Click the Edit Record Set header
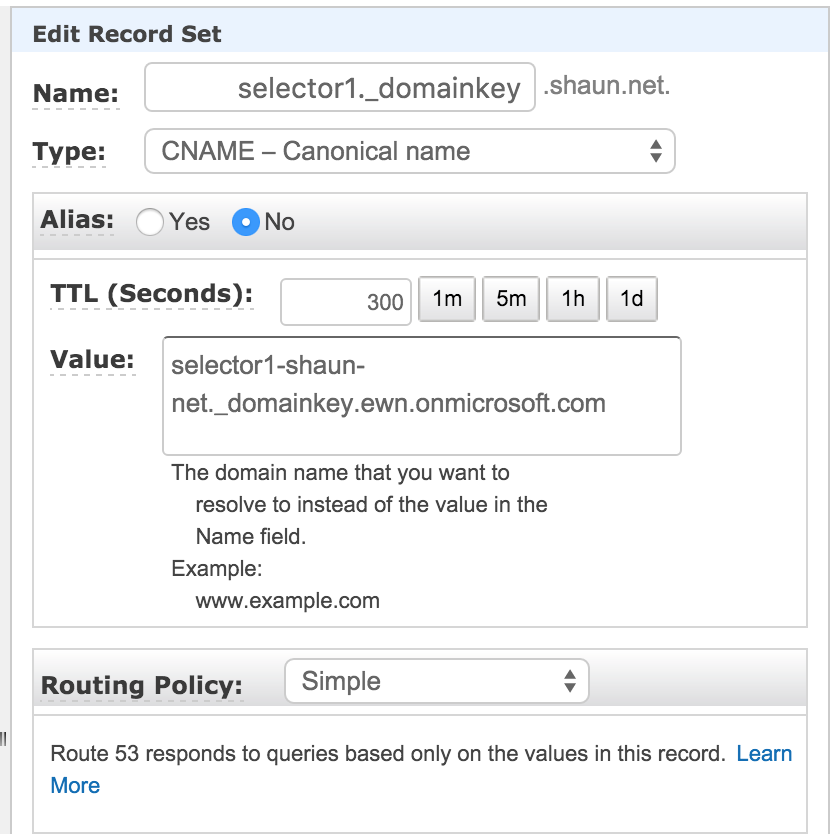Screen dimensions: 834x834 (x=127, y=34)
